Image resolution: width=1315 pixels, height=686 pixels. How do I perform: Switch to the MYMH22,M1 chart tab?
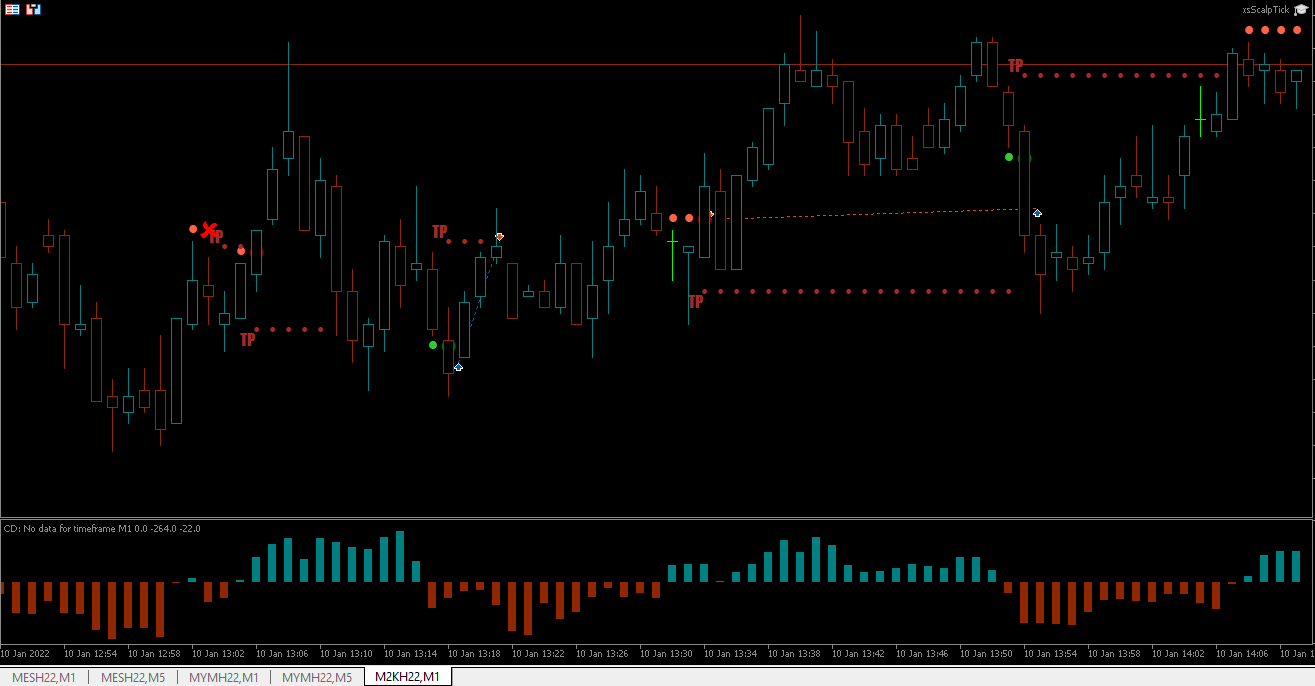click(223, 677)
